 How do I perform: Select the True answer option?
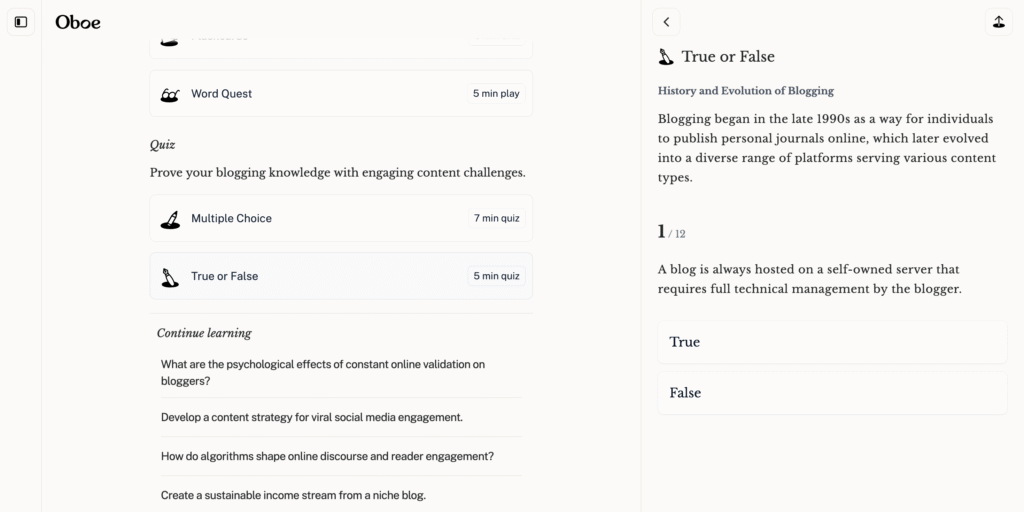click(x=832, y=342)
